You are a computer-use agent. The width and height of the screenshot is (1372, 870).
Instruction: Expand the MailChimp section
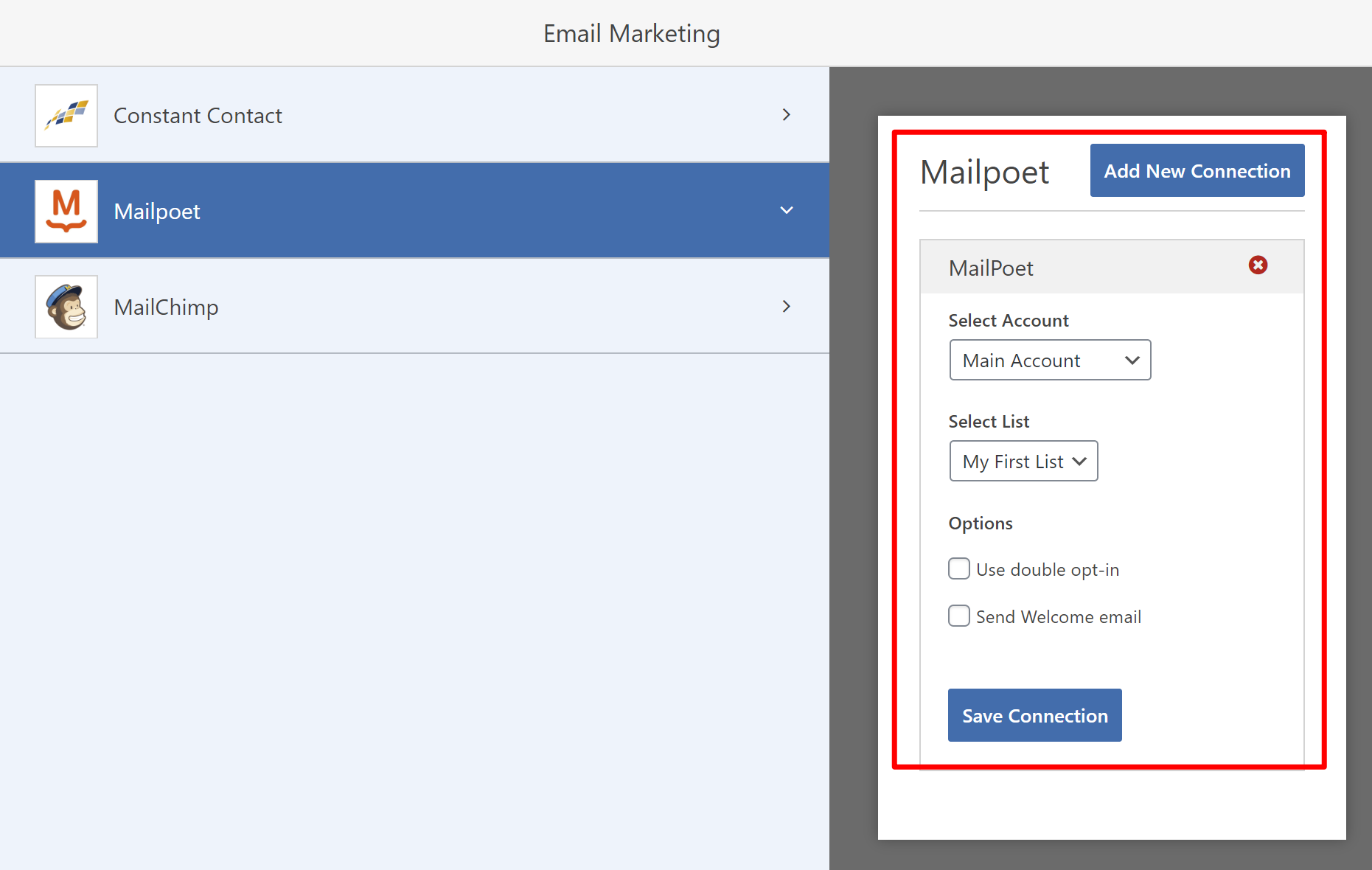[786, 307]
